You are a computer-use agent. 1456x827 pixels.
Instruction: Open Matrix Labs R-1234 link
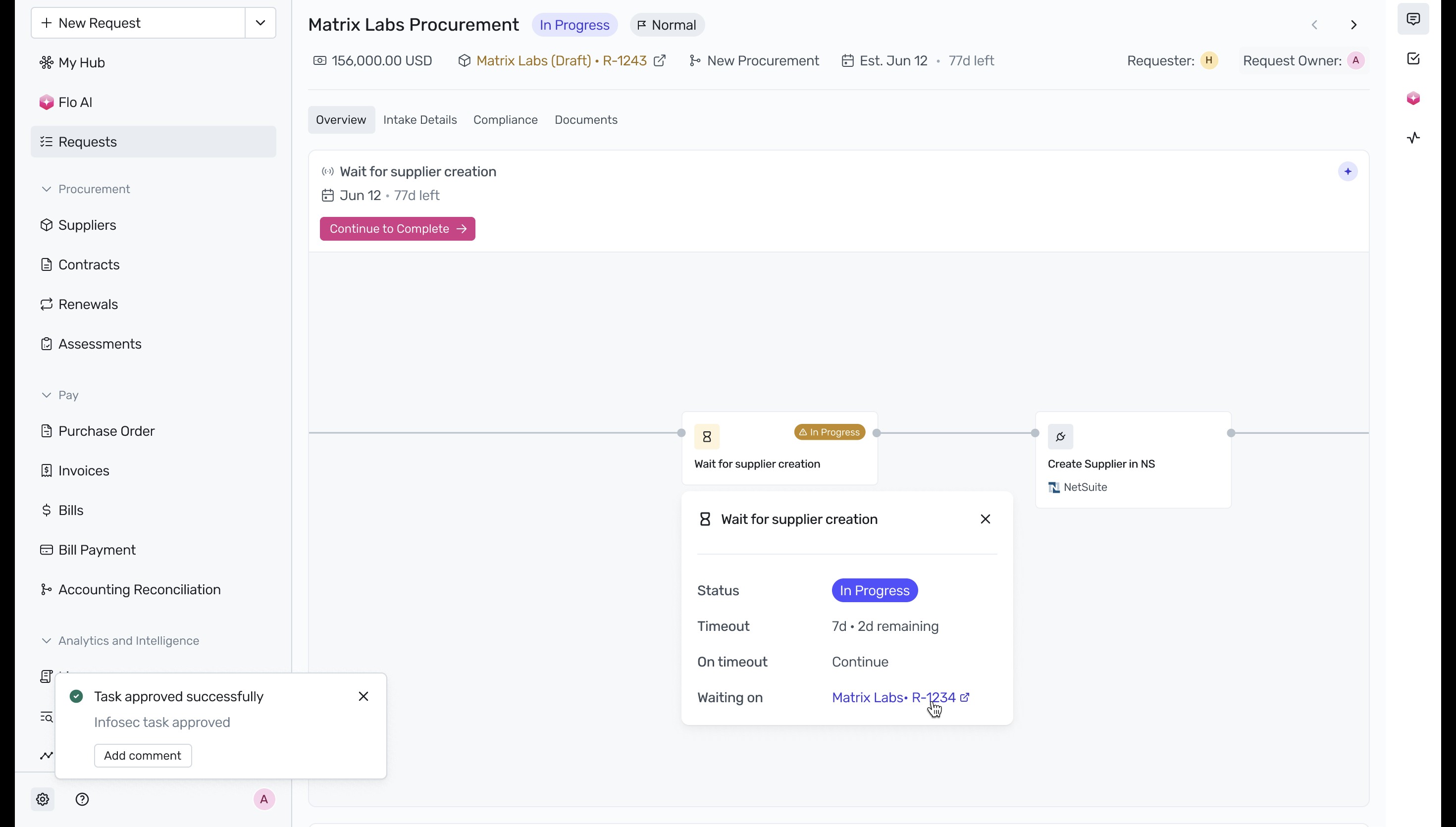(893, 697)
